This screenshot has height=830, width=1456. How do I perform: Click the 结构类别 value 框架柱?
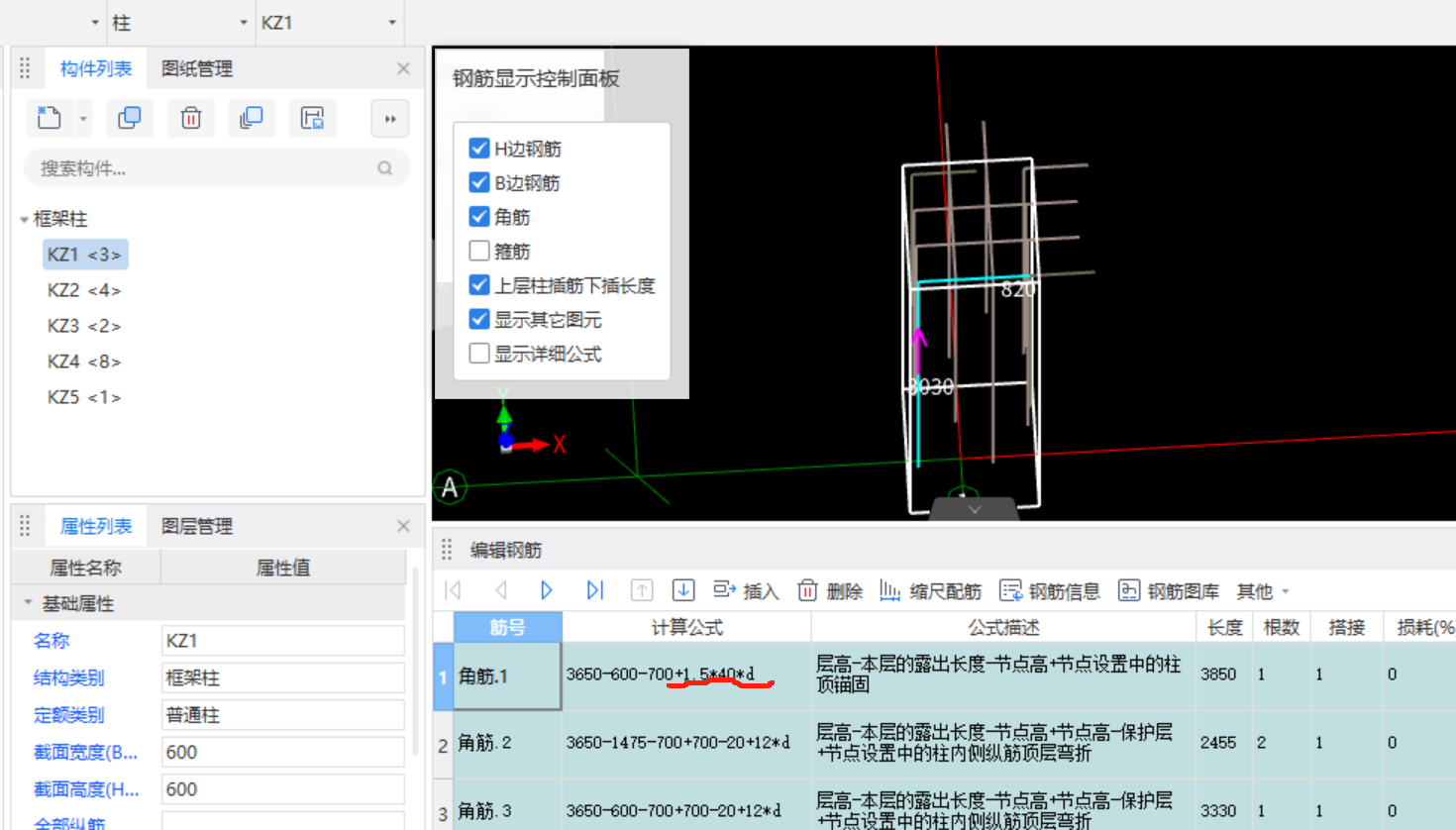[x=283, y=677]
